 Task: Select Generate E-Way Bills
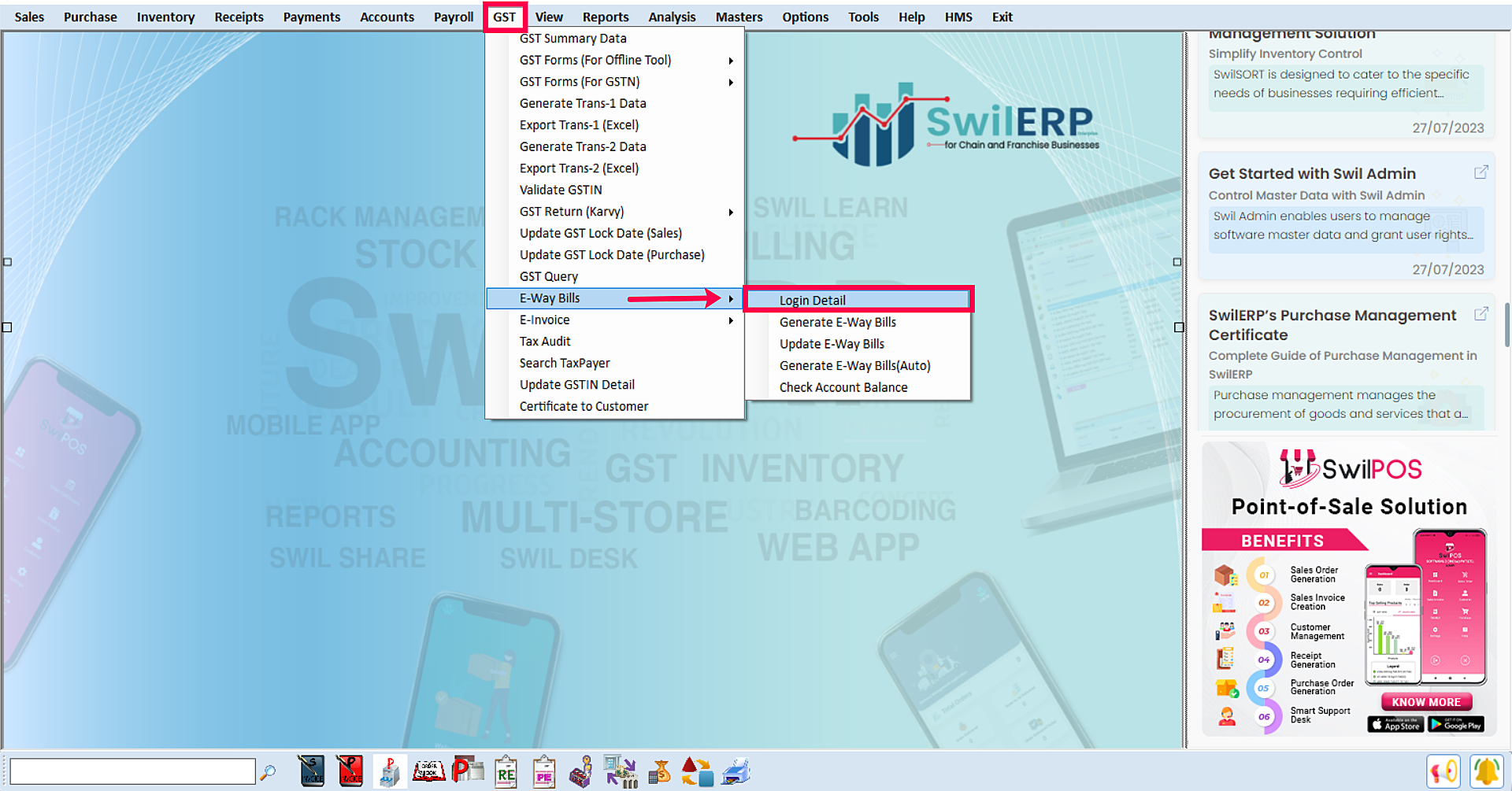[858, 322]
